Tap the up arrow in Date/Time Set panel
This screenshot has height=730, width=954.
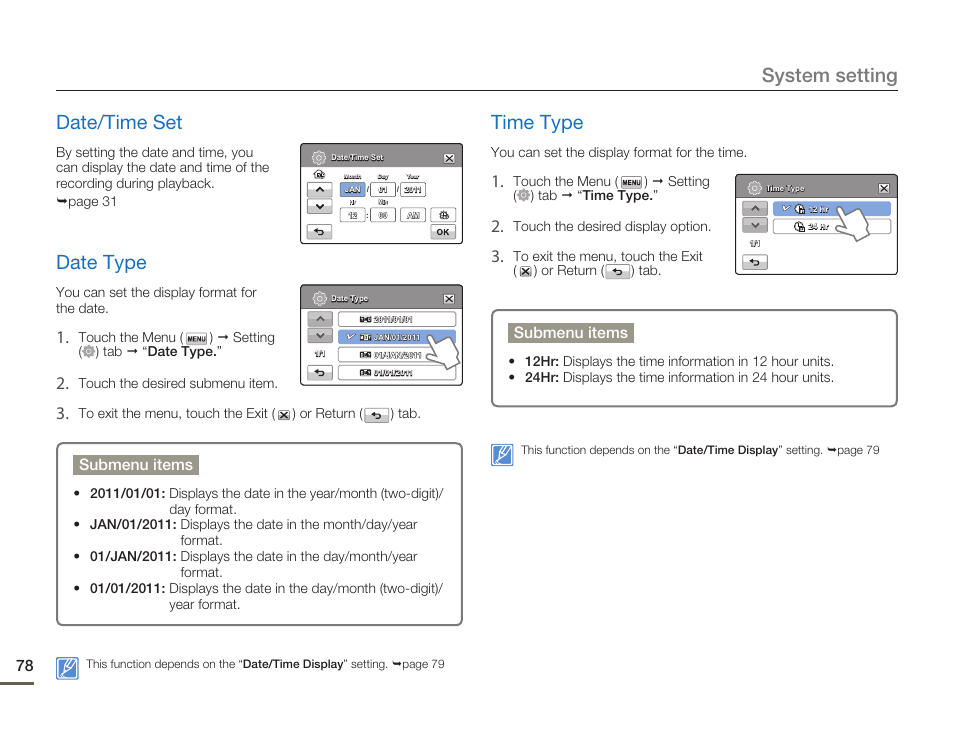319,190
